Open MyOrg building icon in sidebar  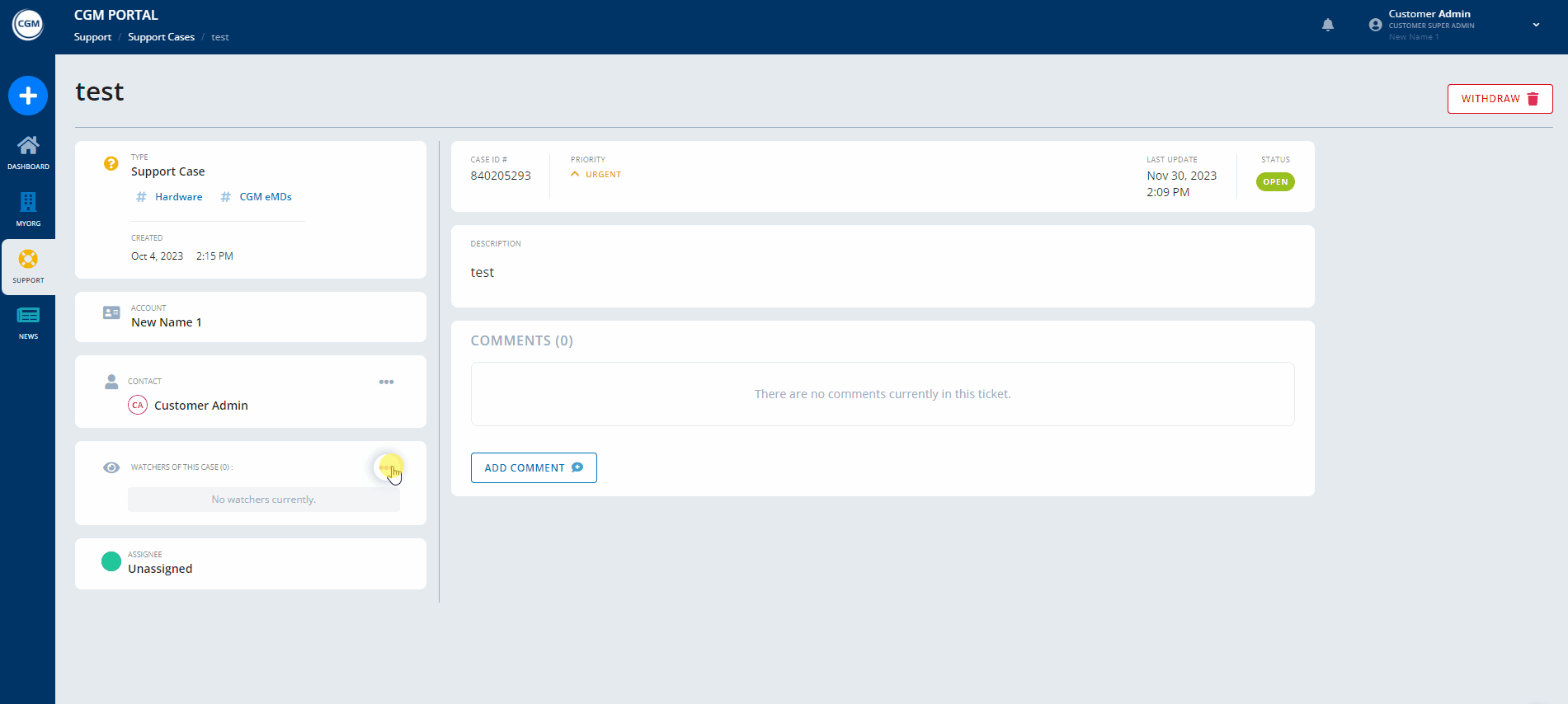[x=28, y=203]
